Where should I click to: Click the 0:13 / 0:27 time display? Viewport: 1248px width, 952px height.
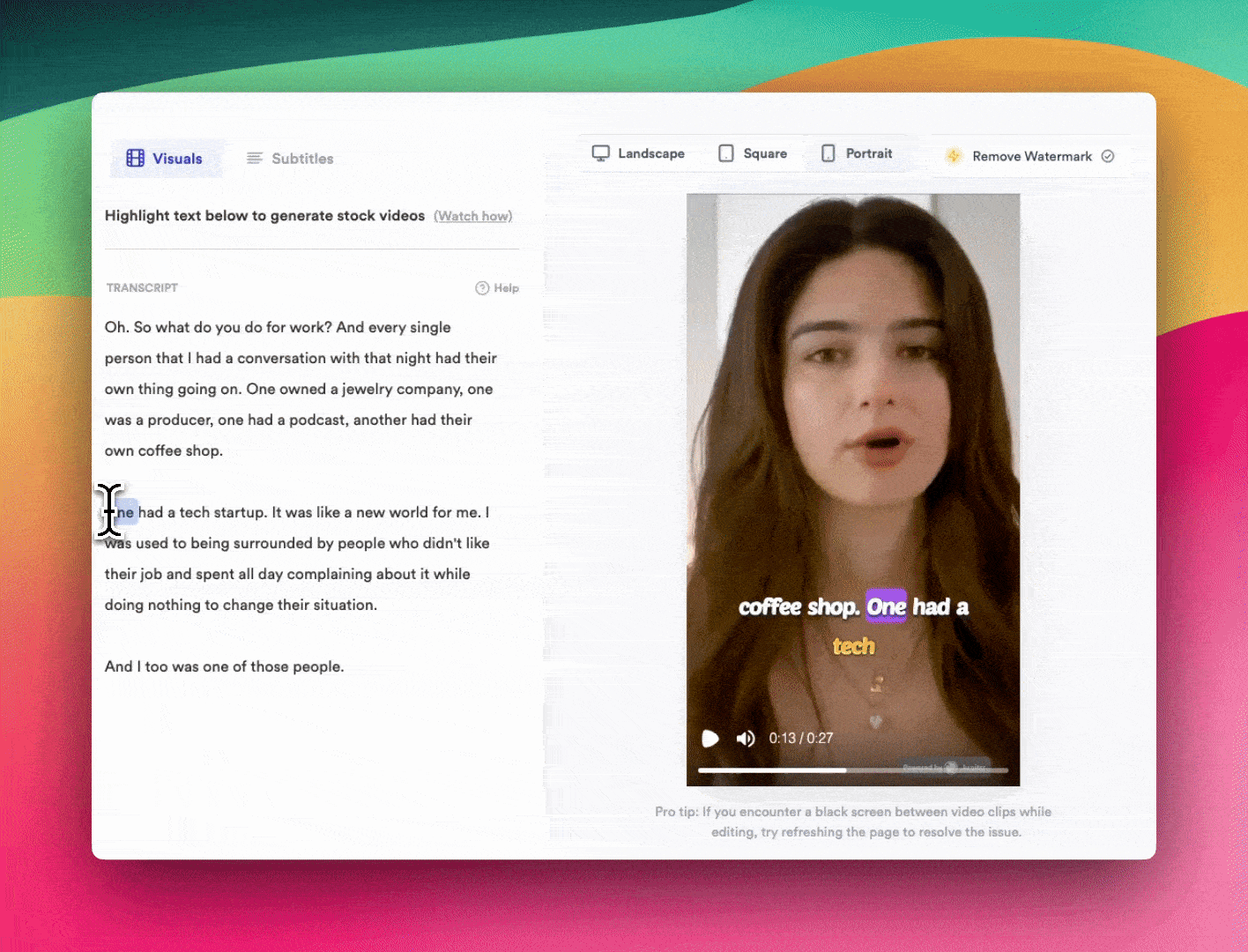pyautogui.click(x=801, y=739)
